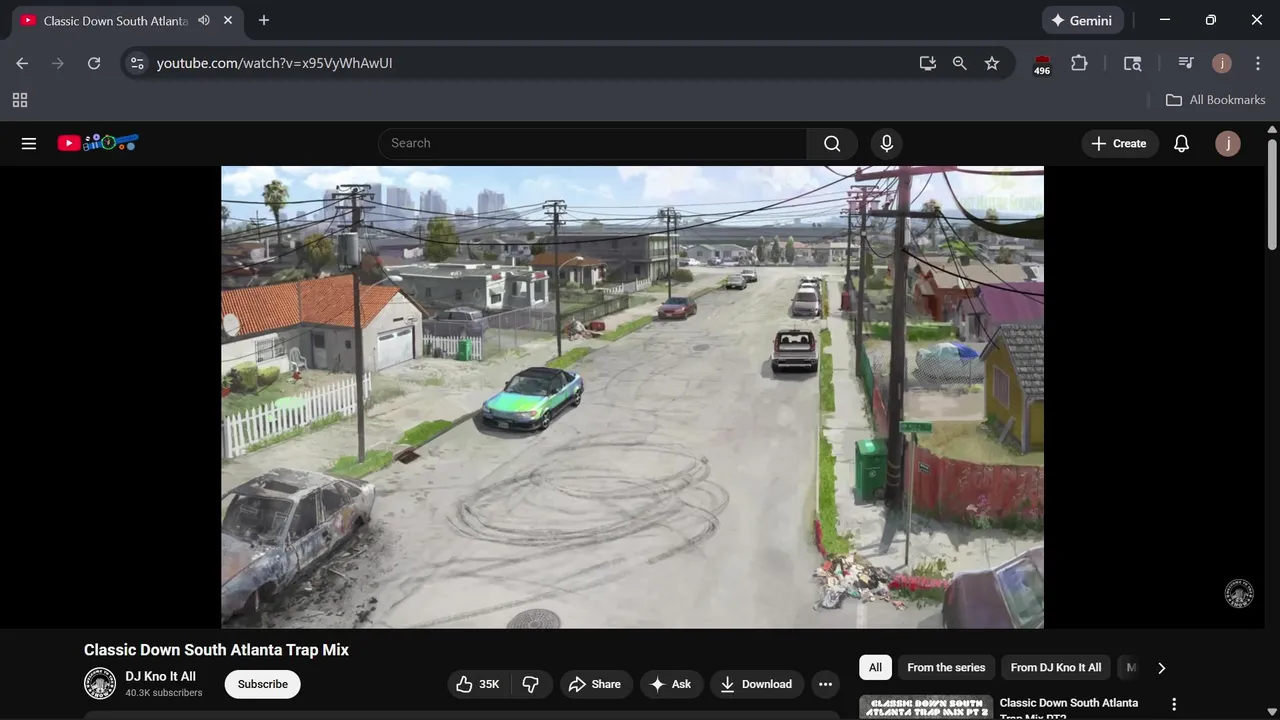Screen dimensions: 1280x720
Task: Go to YouTube home via logo
Action: [98, 143]
